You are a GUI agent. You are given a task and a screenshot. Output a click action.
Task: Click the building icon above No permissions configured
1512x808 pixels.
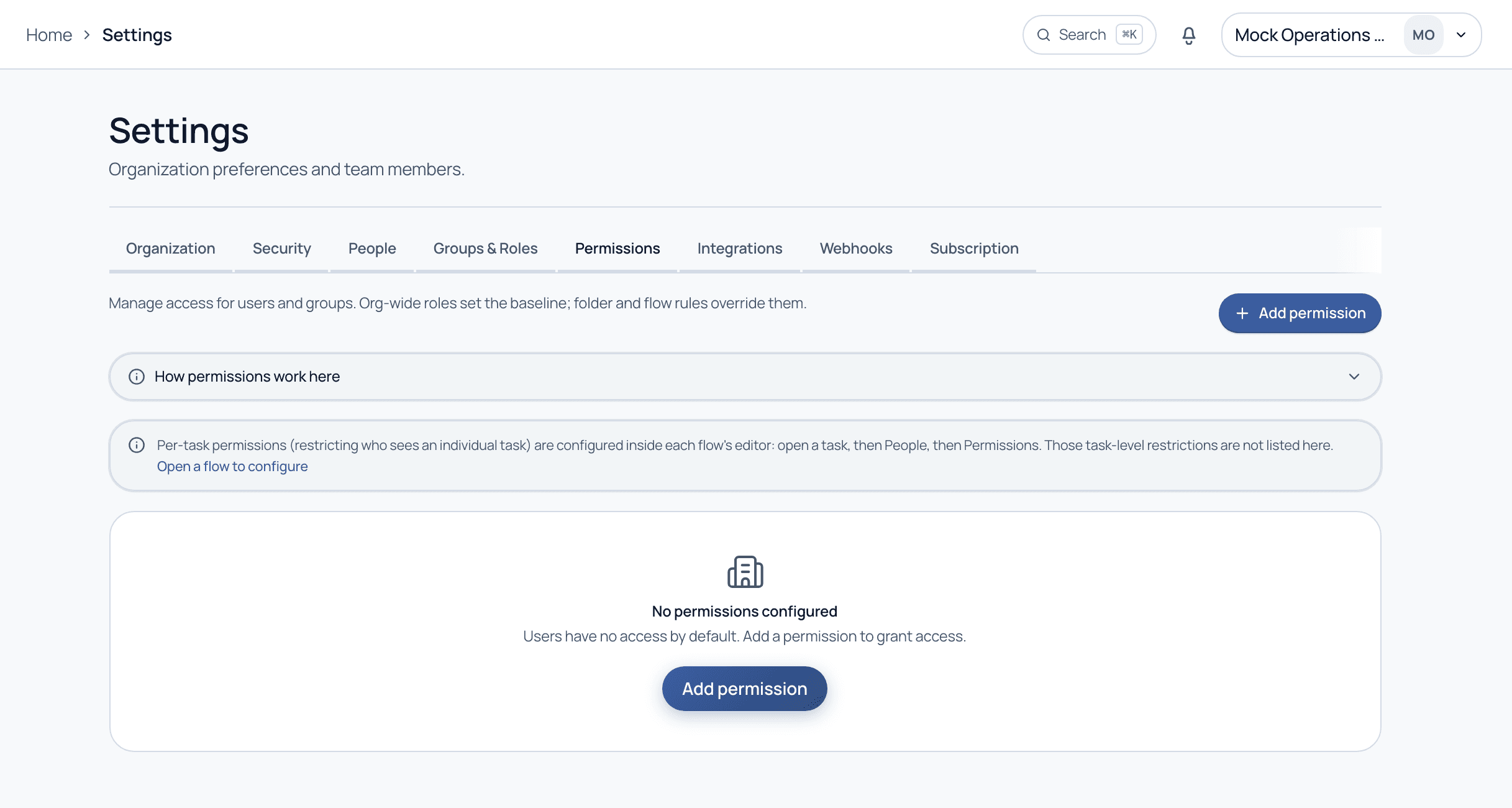click(745, 572)
